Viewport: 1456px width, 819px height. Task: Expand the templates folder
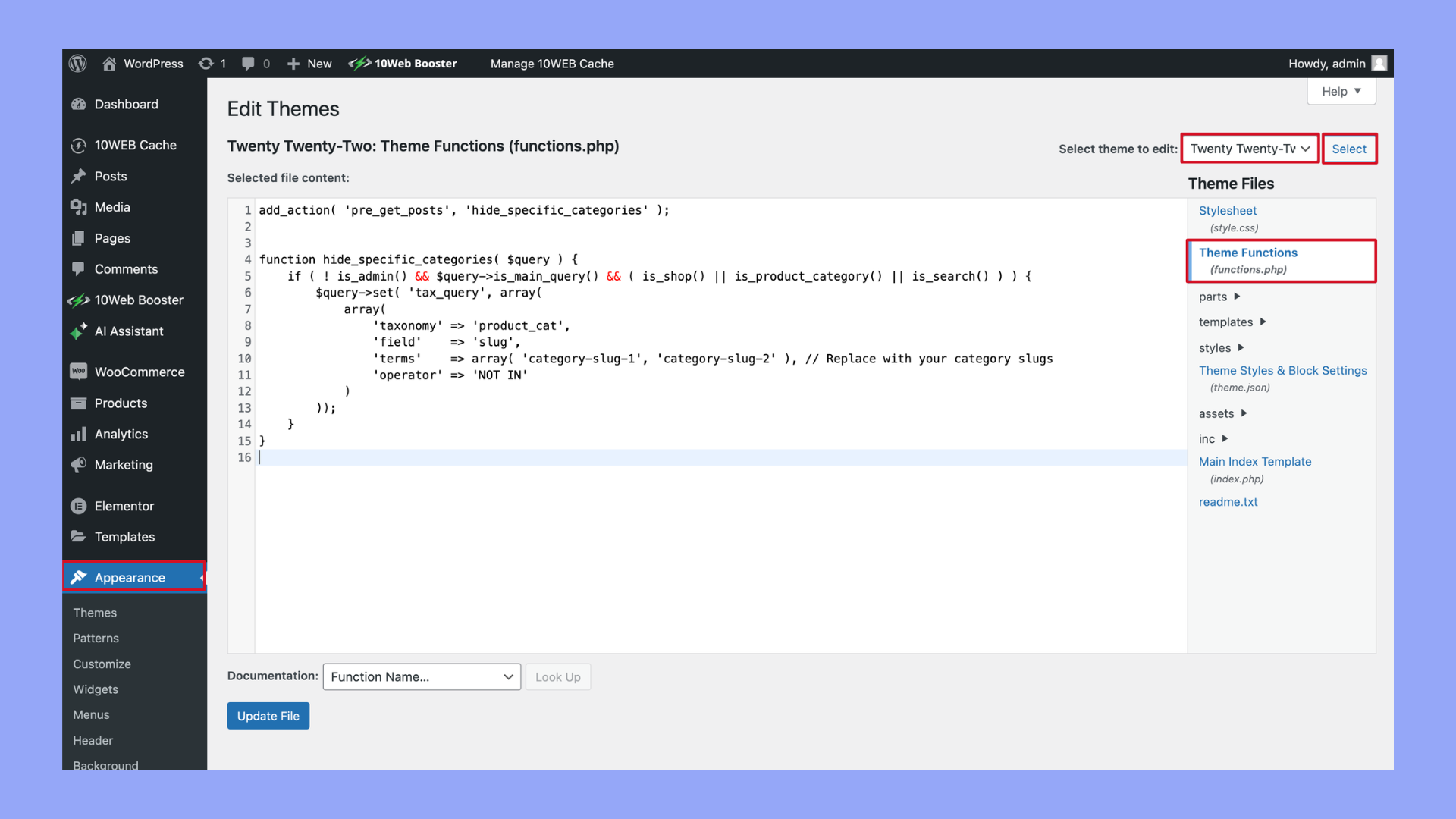(1232, 322)
